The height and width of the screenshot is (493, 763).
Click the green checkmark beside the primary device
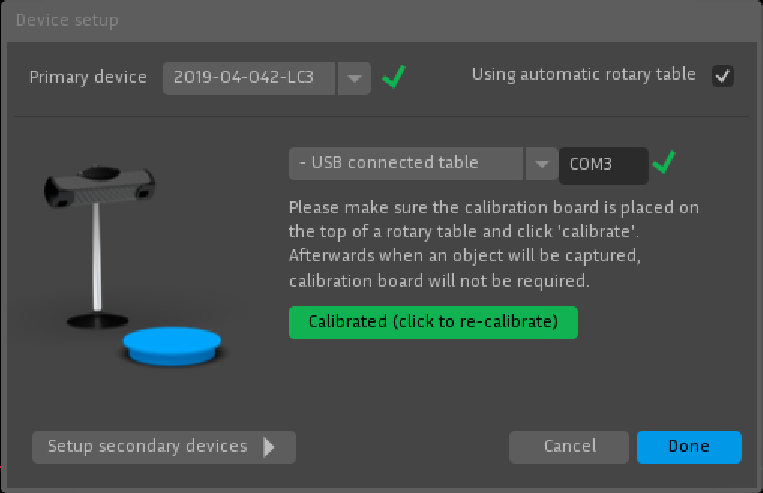394,76
